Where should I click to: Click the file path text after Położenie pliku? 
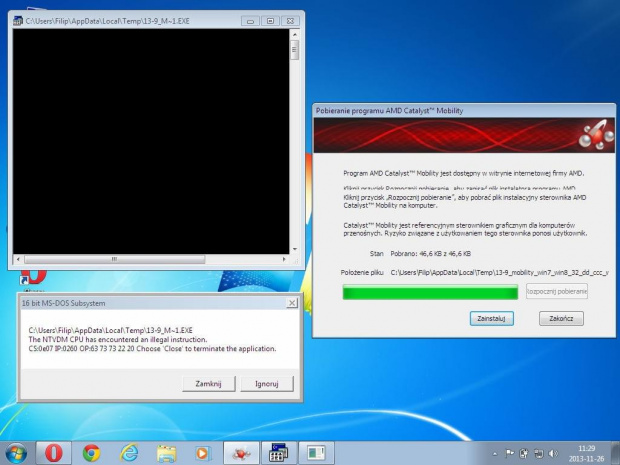[500, 272]
